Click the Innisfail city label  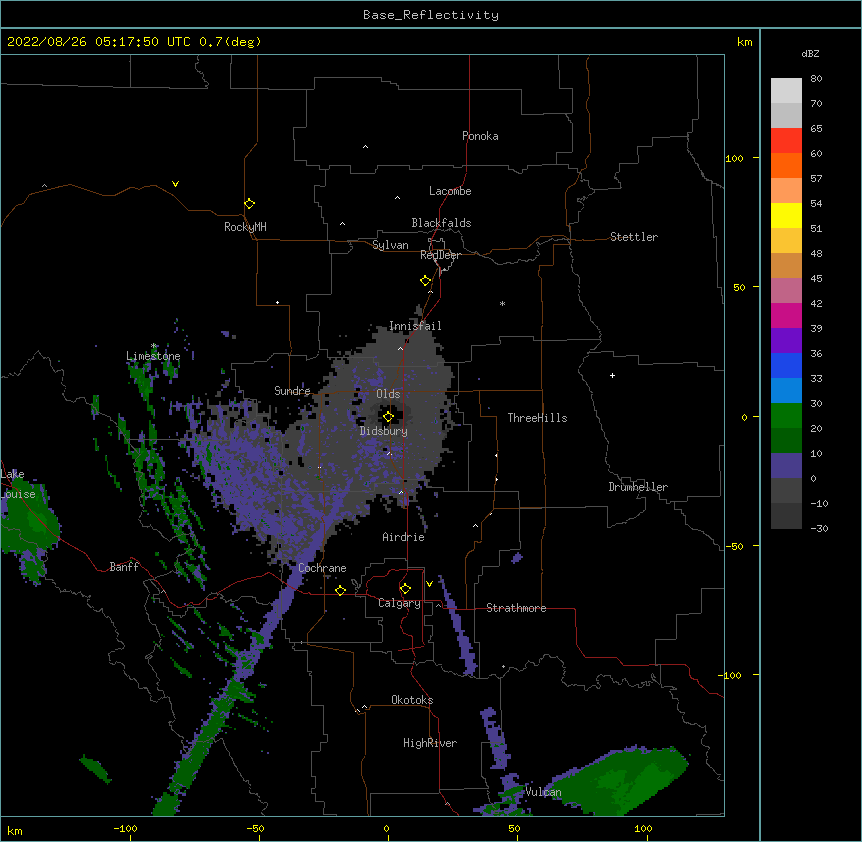point(415,326)
